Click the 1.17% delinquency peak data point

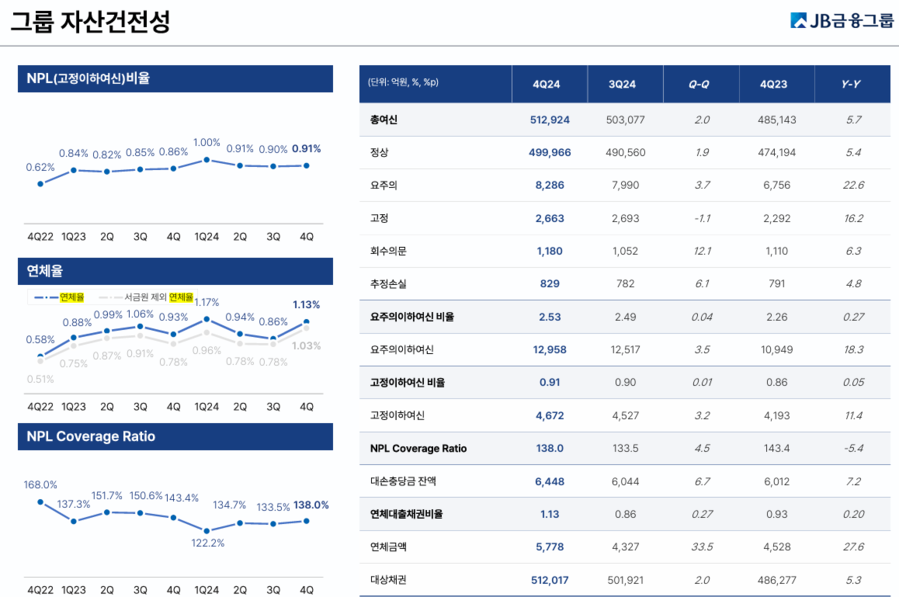tap(206, 319)
